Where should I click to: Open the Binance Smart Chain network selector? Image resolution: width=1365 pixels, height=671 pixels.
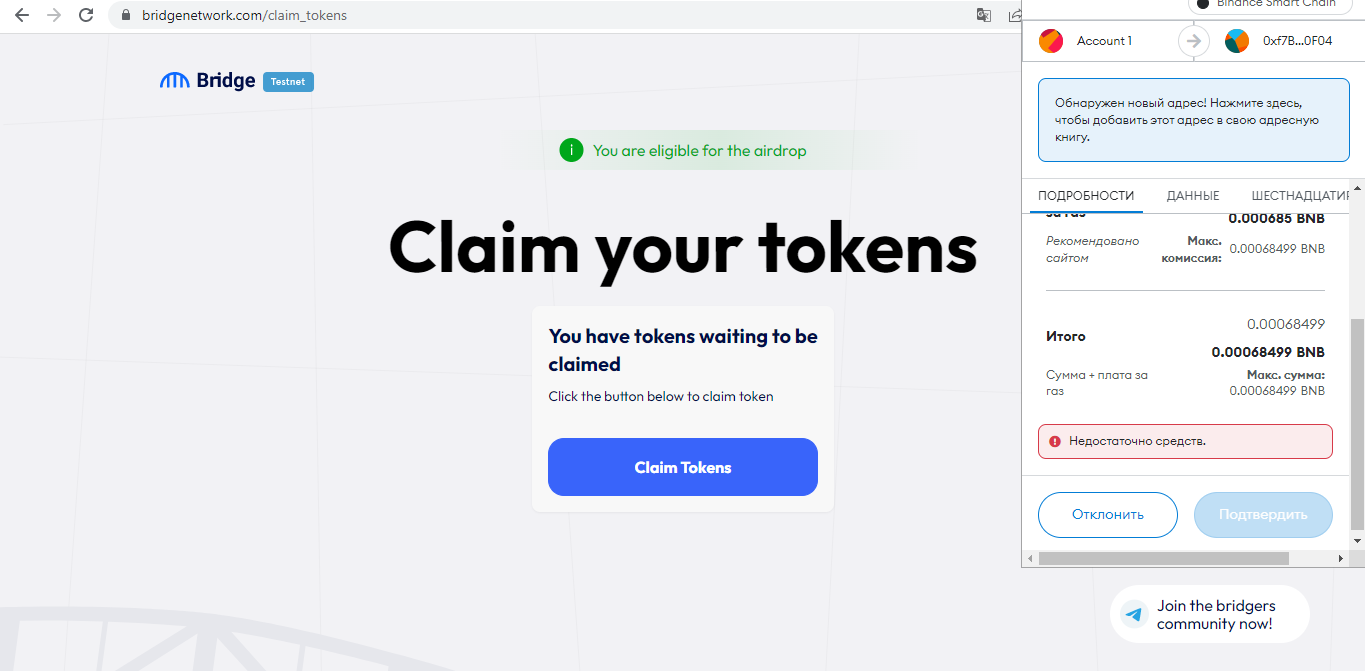[x=1266, y=5]
